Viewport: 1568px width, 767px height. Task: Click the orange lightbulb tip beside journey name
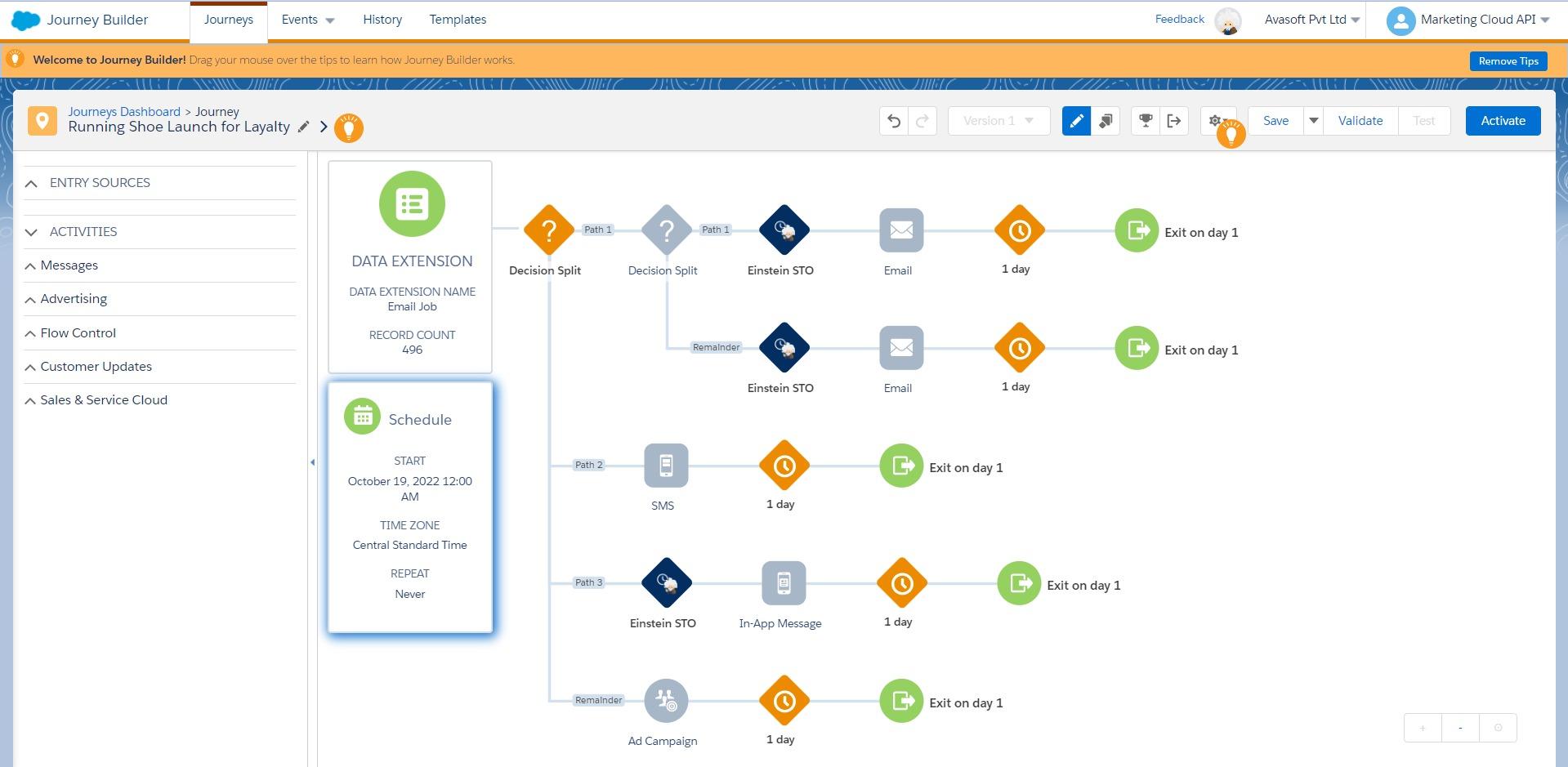point(349,128)
